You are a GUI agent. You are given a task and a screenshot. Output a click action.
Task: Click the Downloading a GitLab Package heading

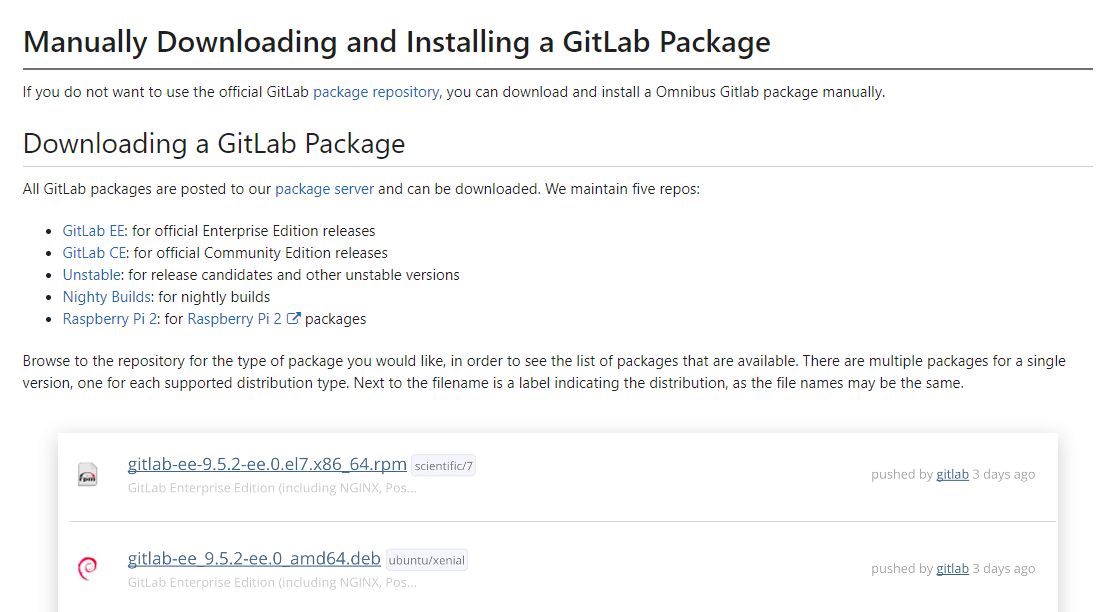tap(214, 143)
